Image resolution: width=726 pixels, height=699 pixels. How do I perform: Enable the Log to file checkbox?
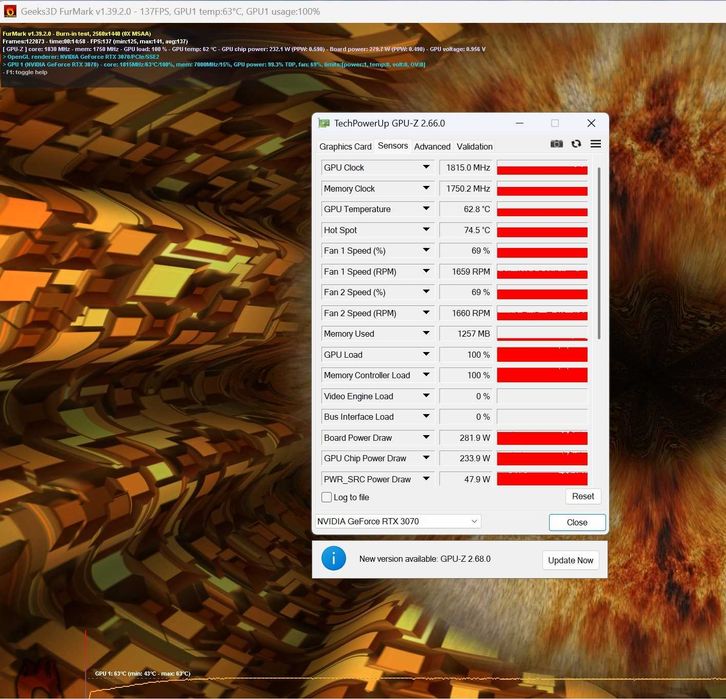326,497
